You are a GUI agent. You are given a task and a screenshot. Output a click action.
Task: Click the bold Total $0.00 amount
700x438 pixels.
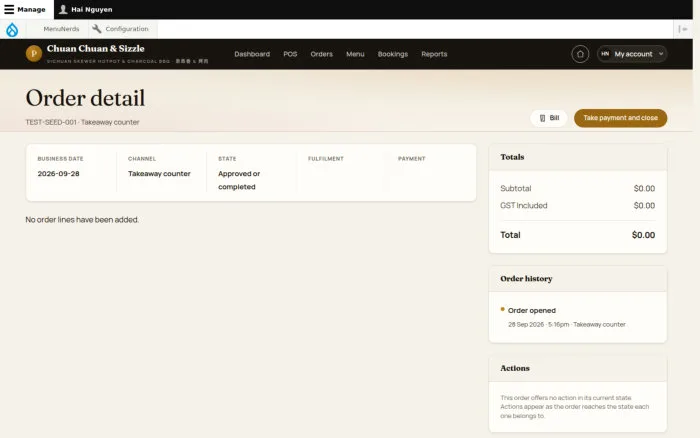tap(643, 235)
